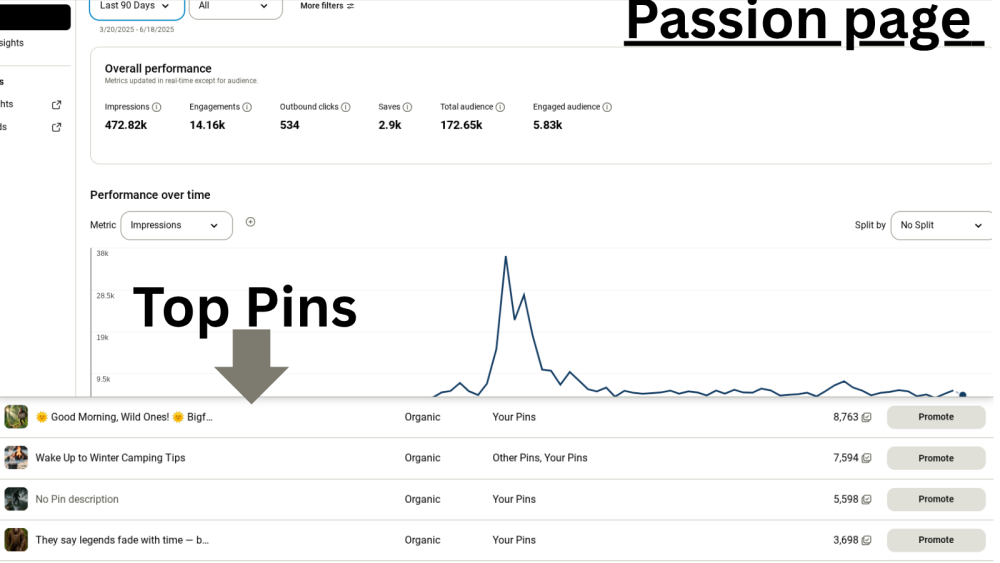Open the Last 90 Days date dropdown
Viewport: 1000px width, 563px height.
coord(136,6)
